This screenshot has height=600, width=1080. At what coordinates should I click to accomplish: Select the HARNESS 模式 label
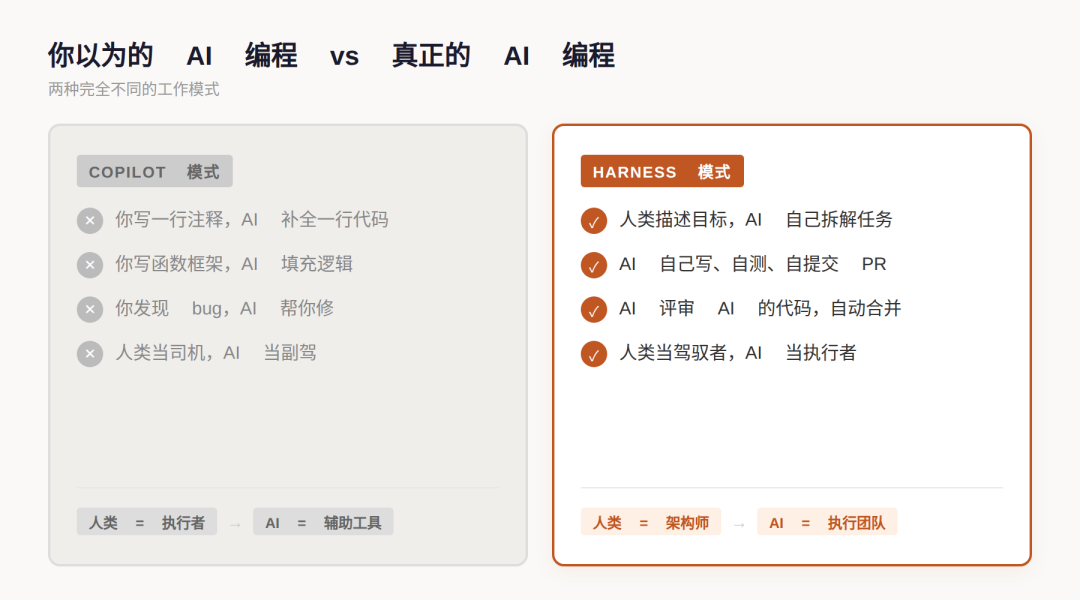point(662,171)
